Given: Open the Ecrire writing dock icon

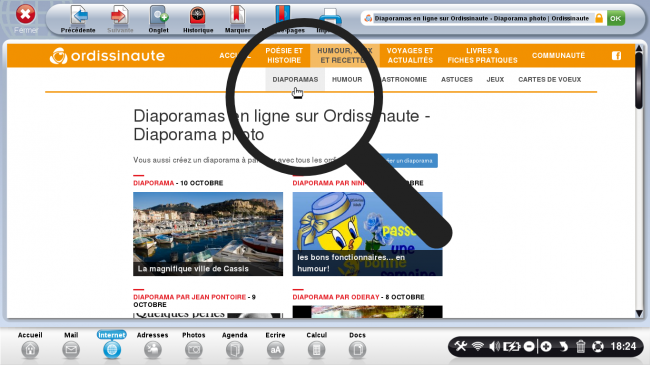Looking at the screenshot, I should [x=275, y=350].
